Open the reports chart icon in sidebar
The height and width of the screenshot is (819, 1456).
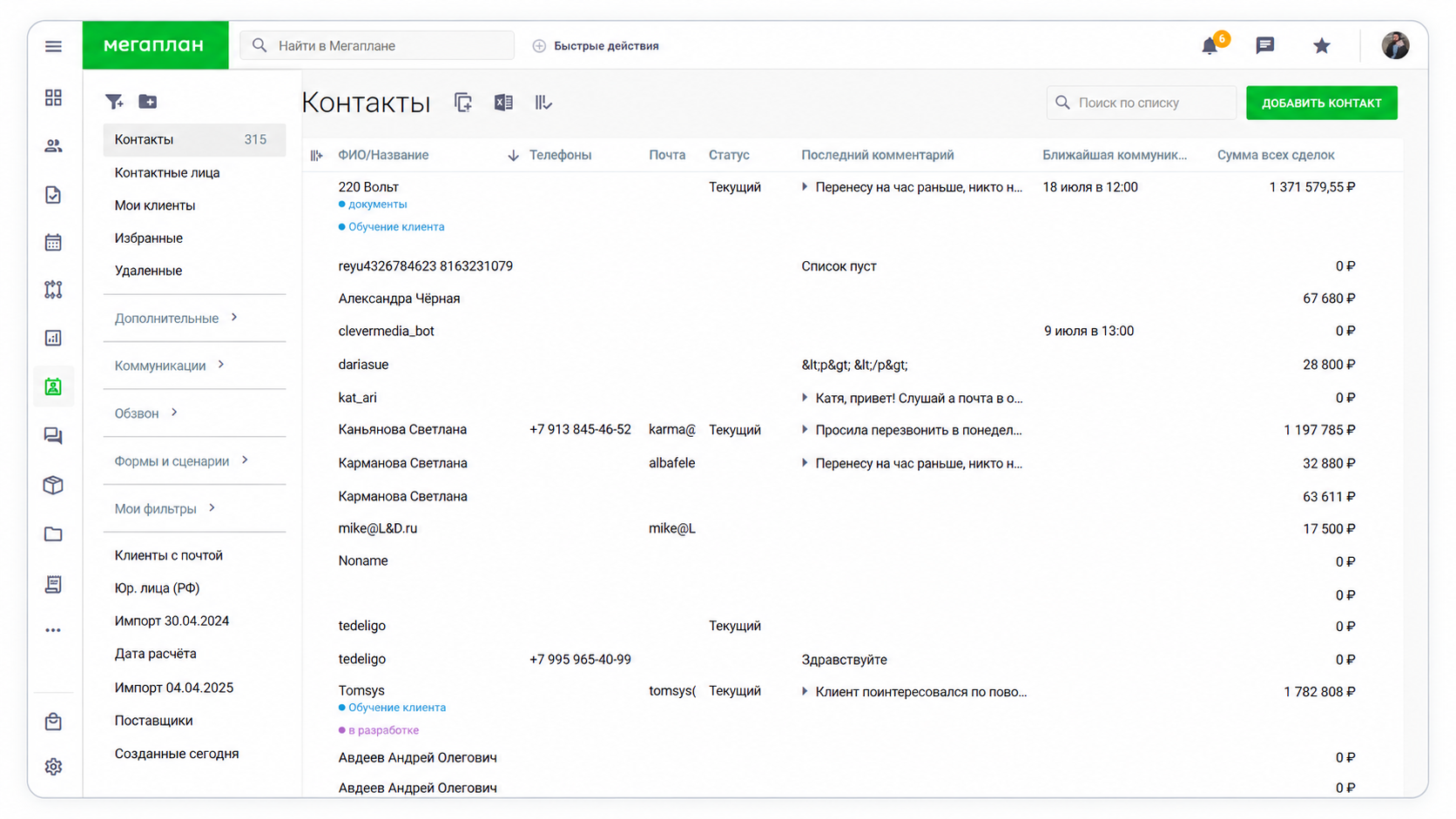click(53, 338)
